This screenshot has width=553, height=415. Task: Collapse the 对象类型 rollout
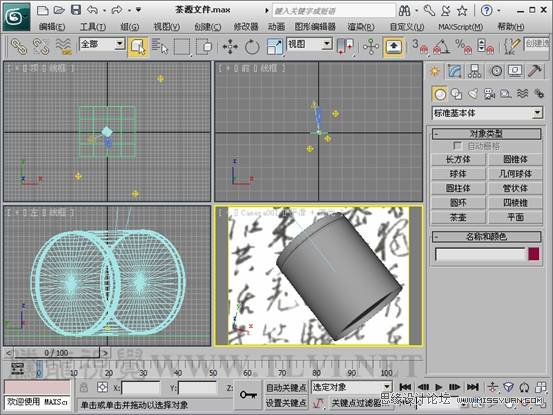[487, 134]
